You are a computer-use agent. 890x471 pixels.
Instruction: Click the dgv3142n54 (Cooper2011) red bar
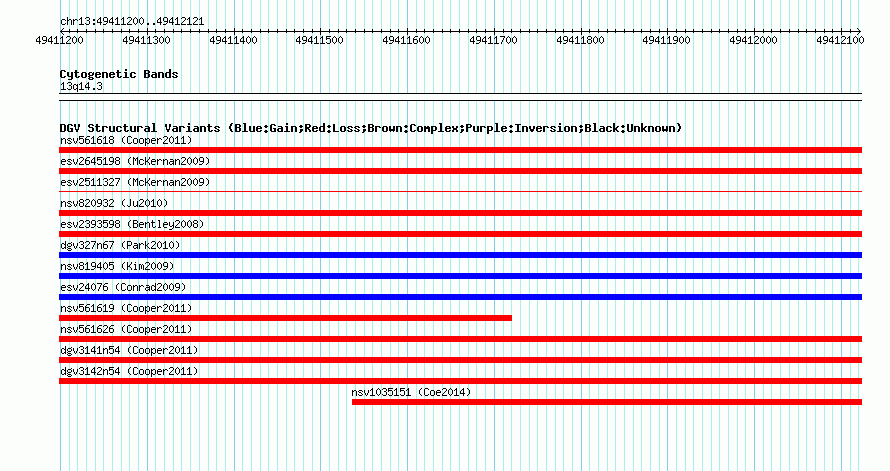click(460, 381)
